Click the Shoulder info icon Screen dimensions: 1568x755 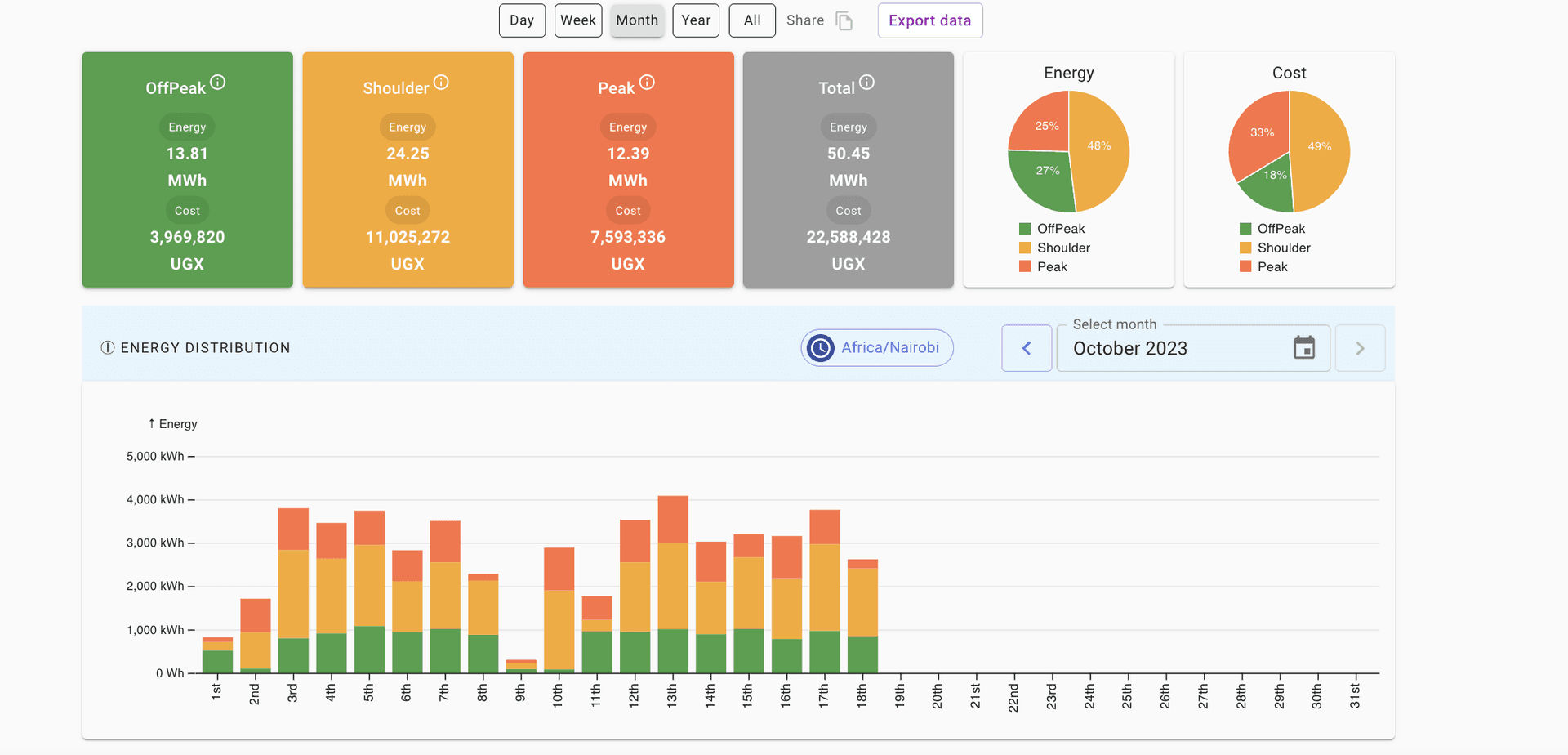point(441,82)
